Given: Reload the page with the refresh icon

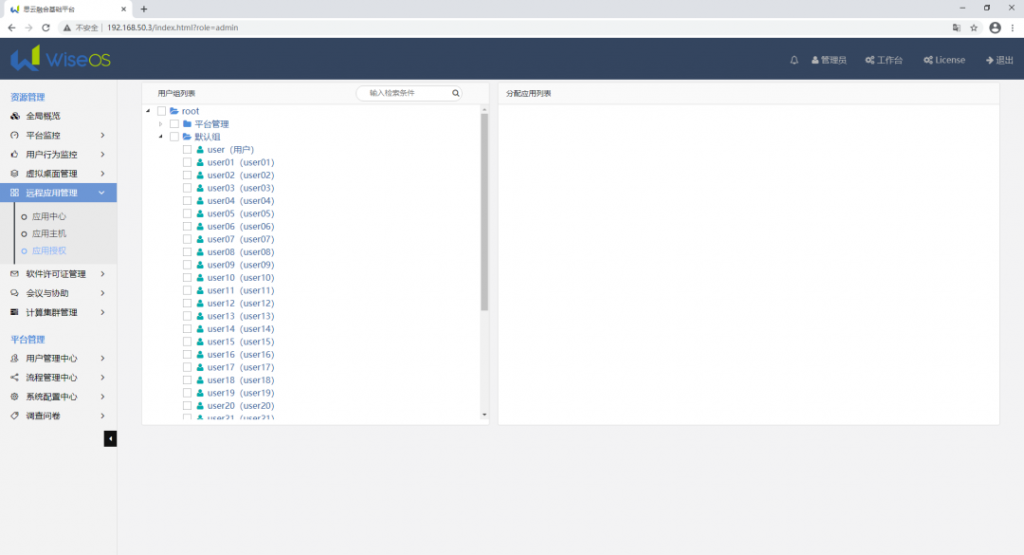Looking at the screenshot, I should pyautogui.click(x=45, y=27).
